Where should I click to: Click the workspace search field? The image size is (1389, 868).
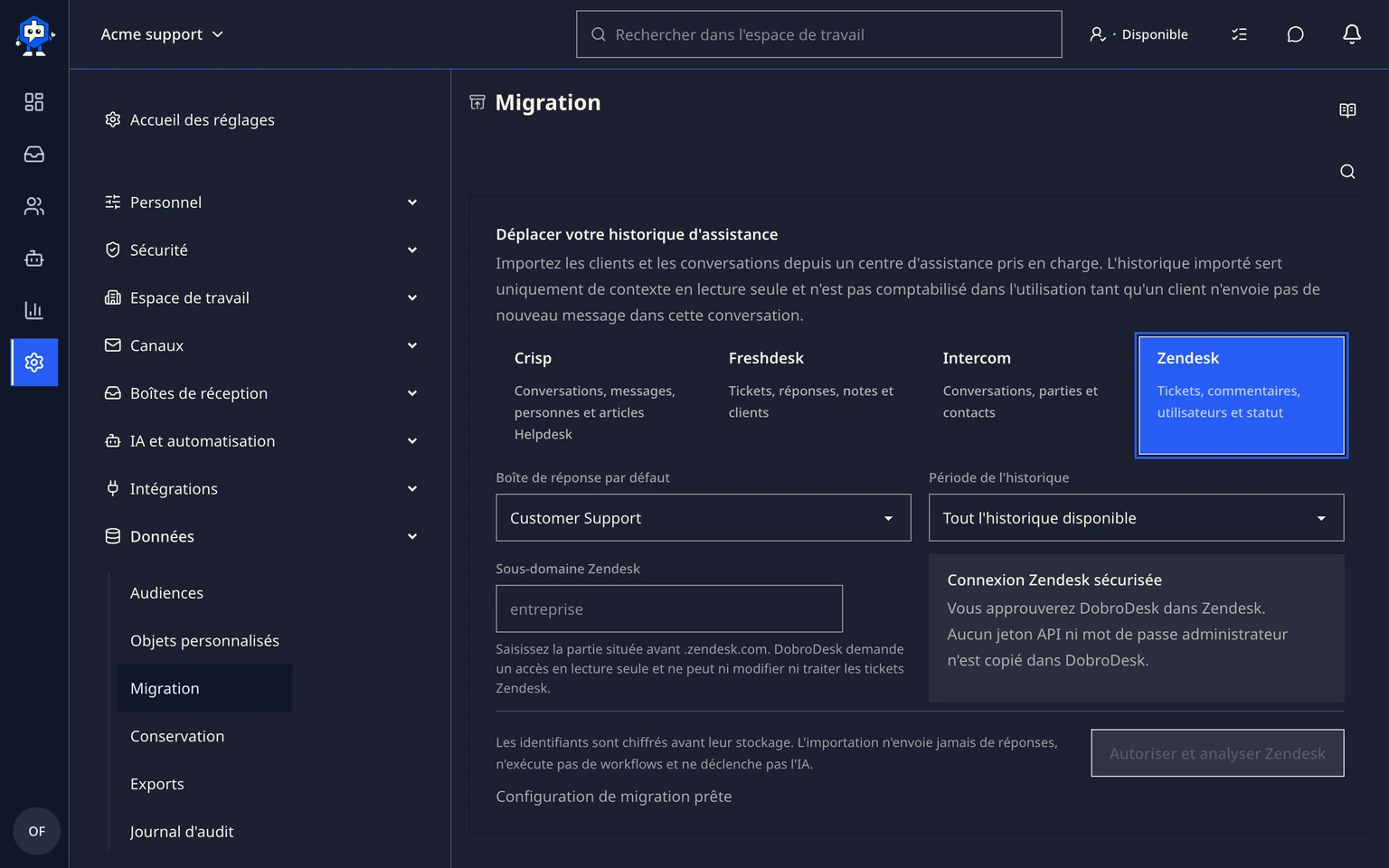(x=818, y=34)
